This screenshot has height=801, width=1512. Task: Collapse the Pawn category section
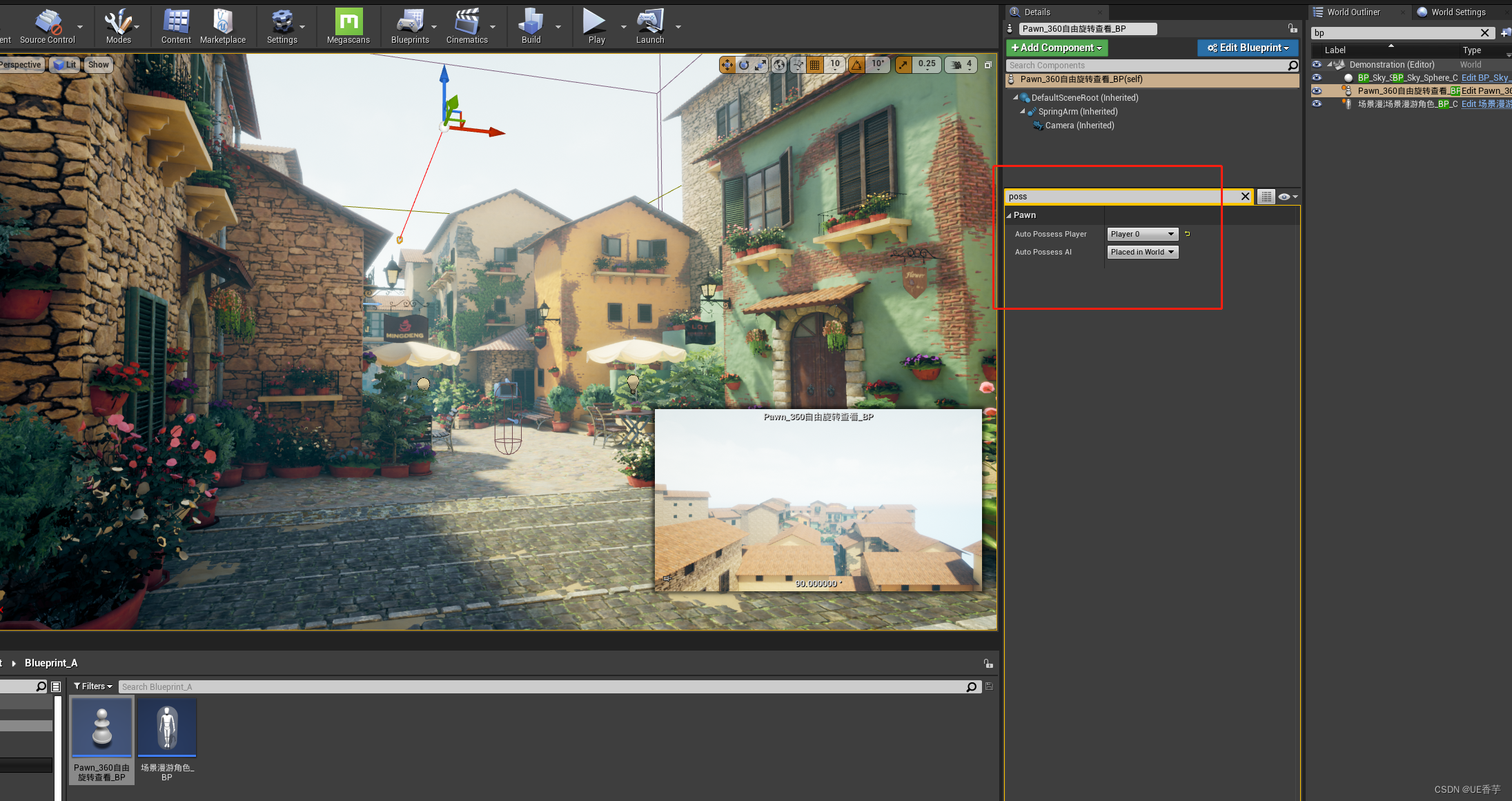coord(1009,215)
